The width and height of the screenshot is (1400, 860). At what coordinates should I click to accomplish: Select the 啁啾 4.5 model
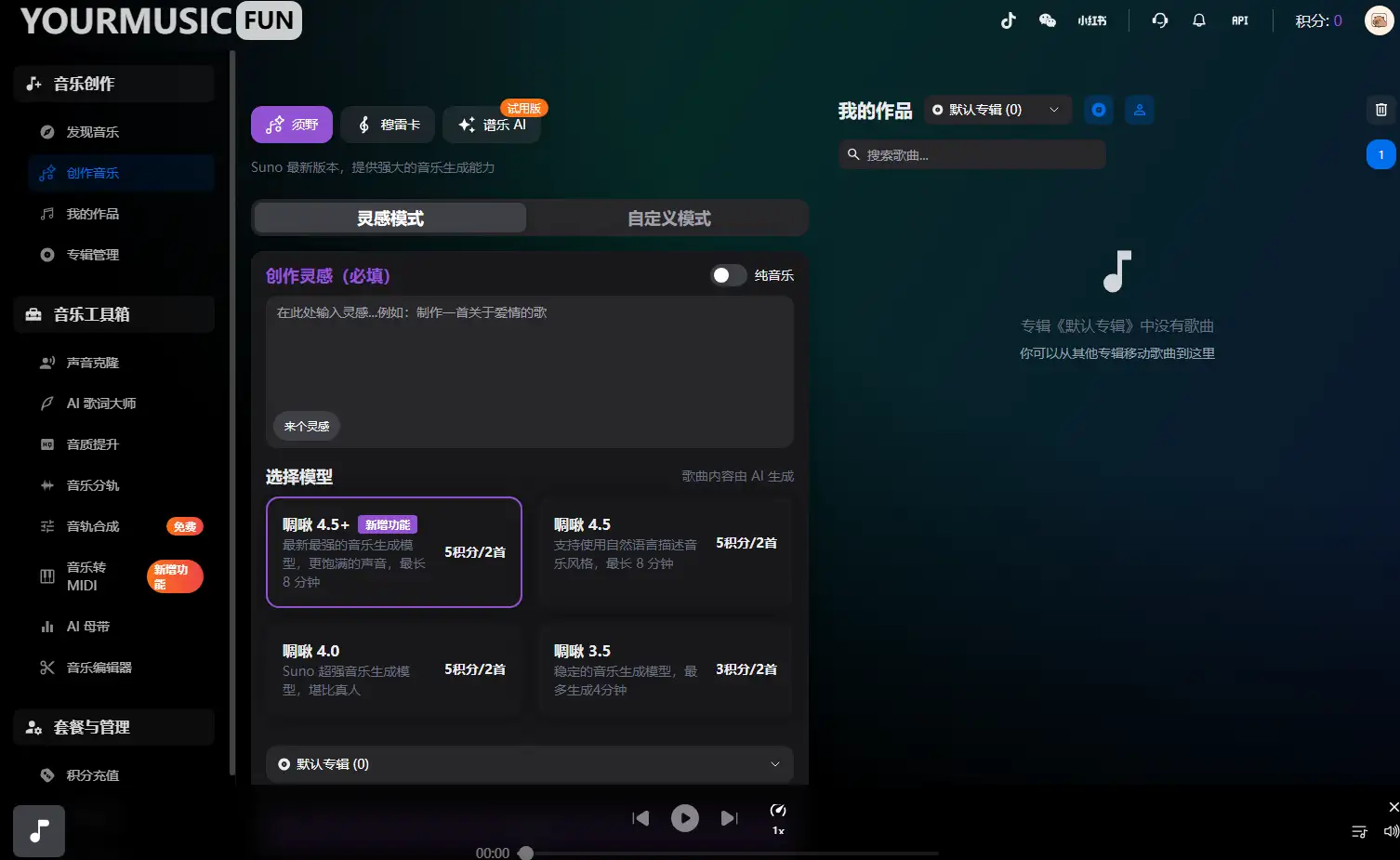(666, 552)
